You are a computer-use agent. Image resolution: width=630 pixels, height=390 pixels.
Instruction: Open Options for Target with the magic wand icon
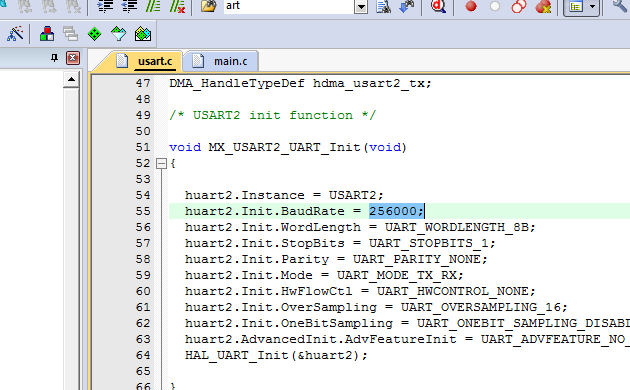coord(15,34)
